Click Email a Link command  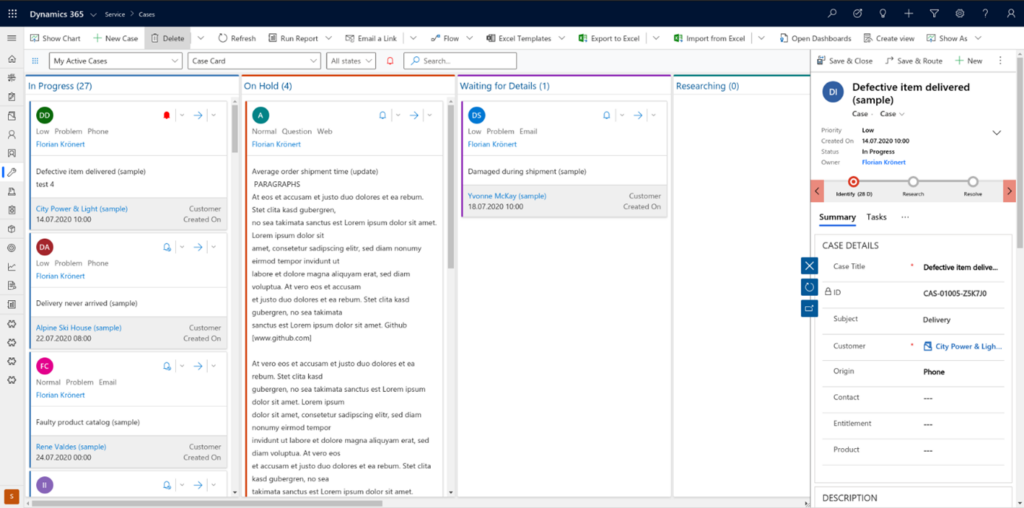point(371,39)
